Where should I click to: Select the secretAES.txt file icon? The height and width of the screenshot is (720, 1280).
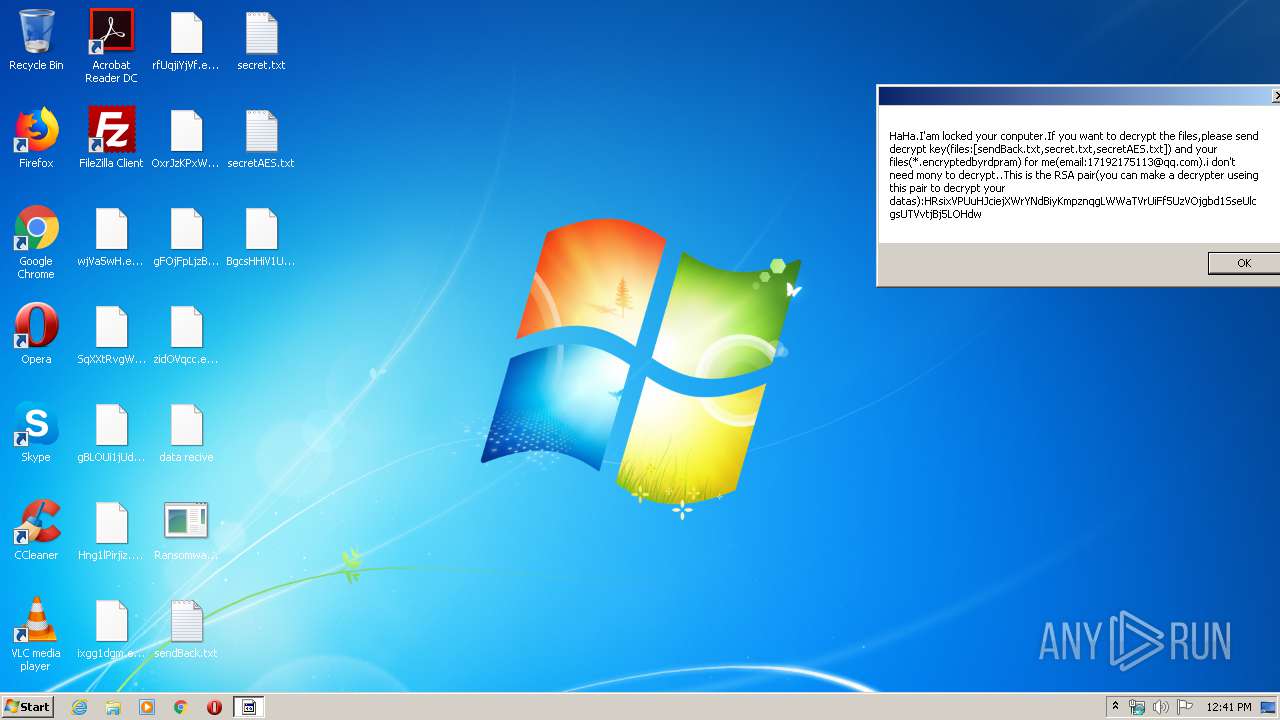[x=261, y=138]
